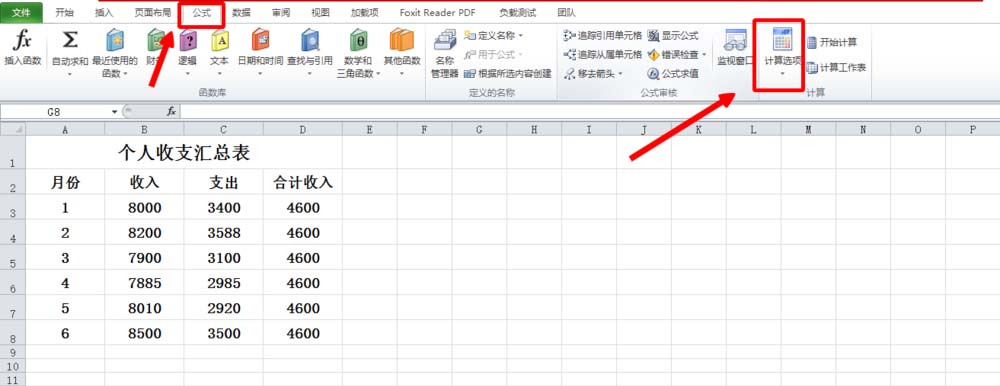Click the AutoSum (自动求和) sigma icon

[70, 41]
